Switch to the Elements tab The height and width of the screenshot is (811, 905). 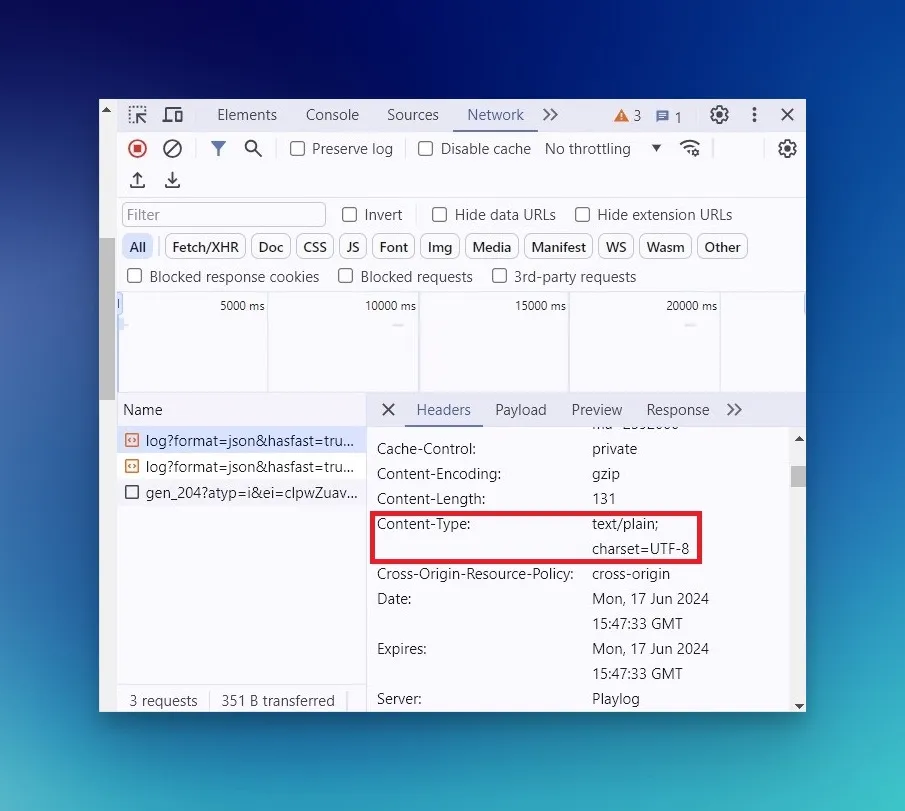tap(247, 115)
